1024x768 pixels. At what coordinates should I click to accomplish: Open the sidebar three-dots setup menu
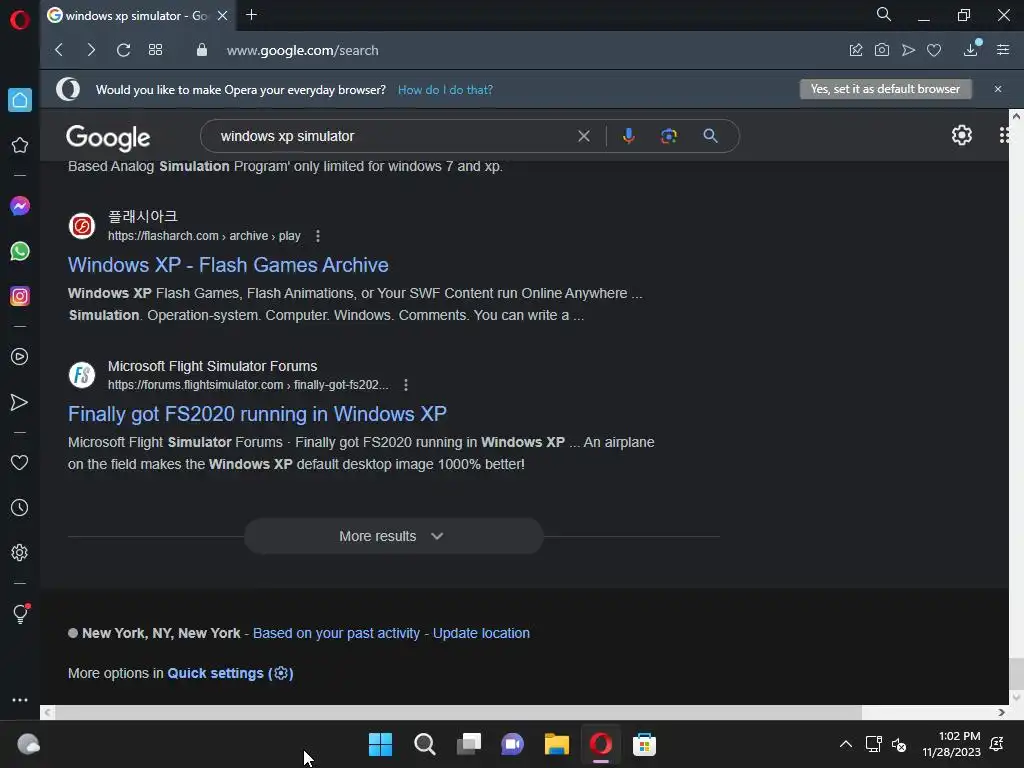(20, 699)
